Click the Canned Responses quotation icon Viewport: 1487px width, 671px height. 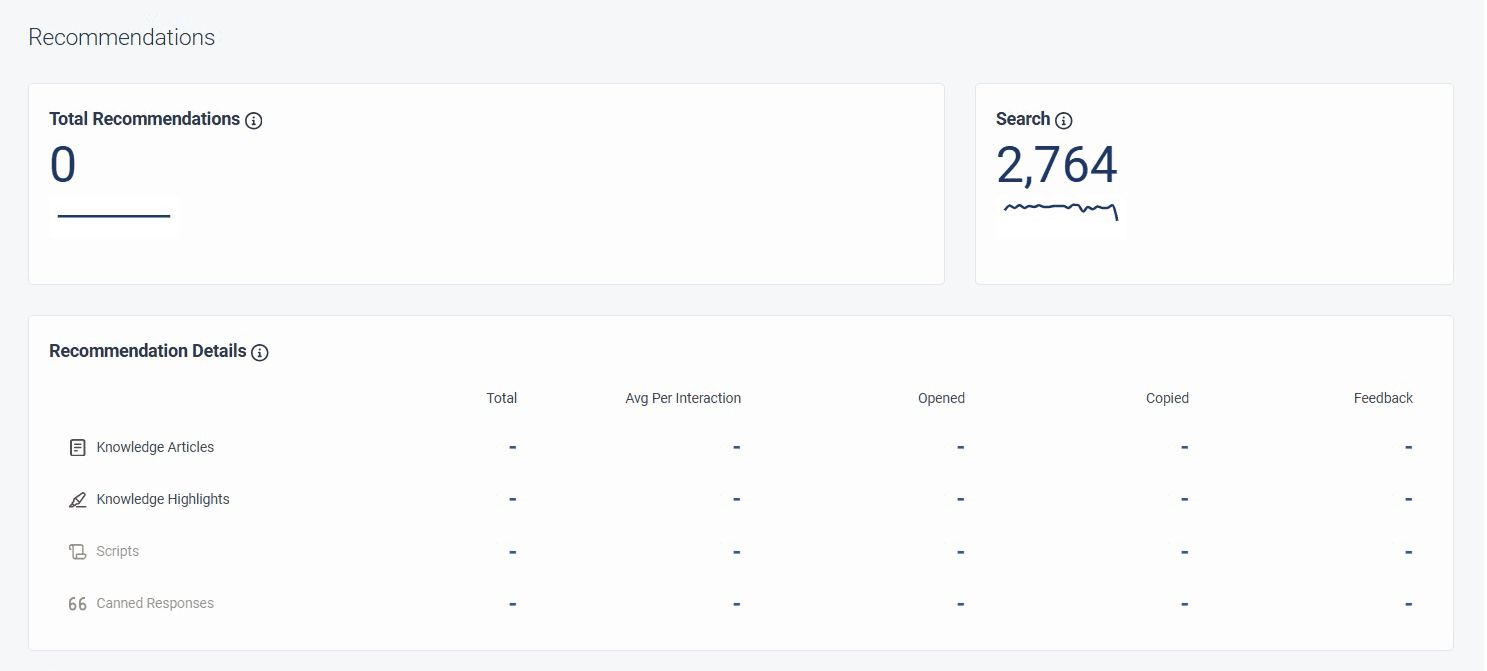tap(78, 603)
